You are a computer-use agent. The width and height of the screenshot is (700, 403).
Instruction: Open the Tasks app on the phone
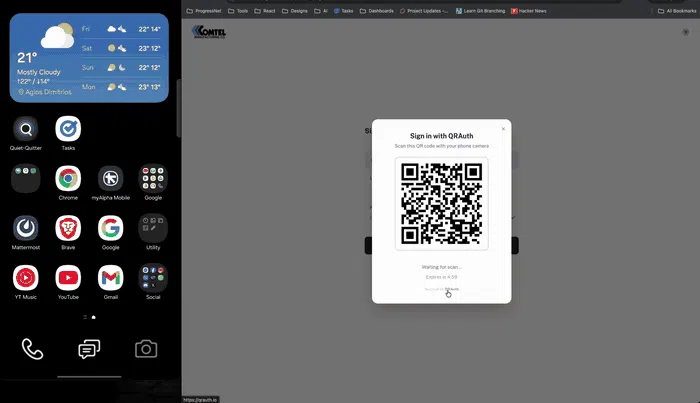68,129
